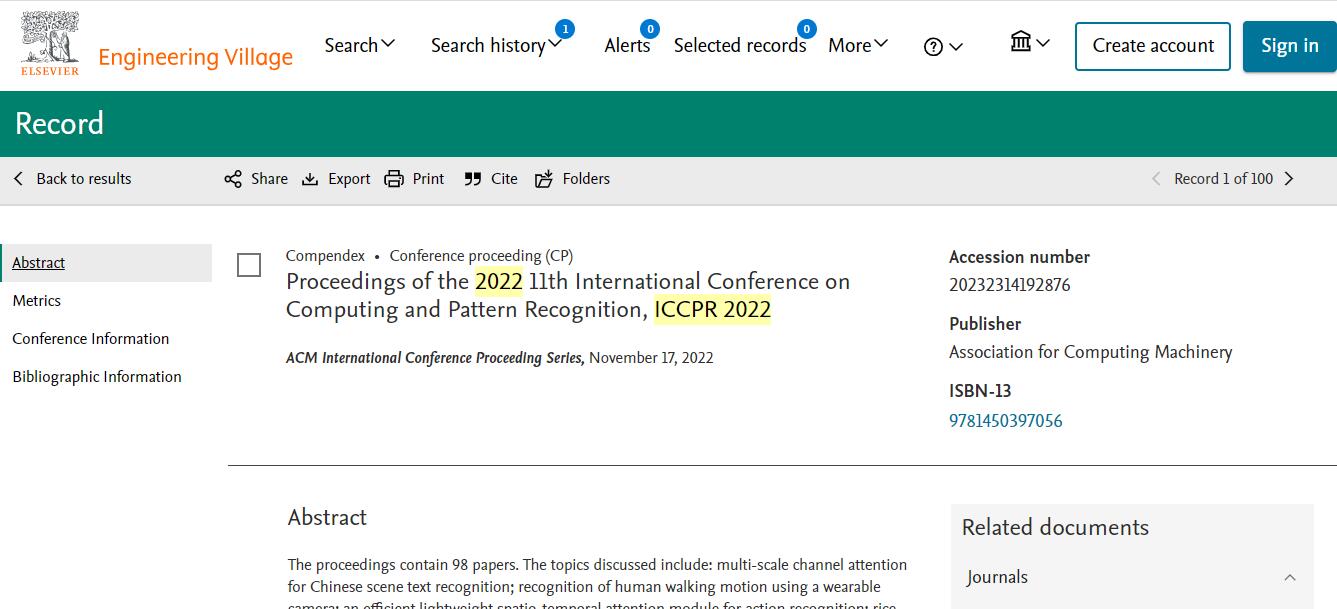Go to next record arrow

pos(1289,179)
